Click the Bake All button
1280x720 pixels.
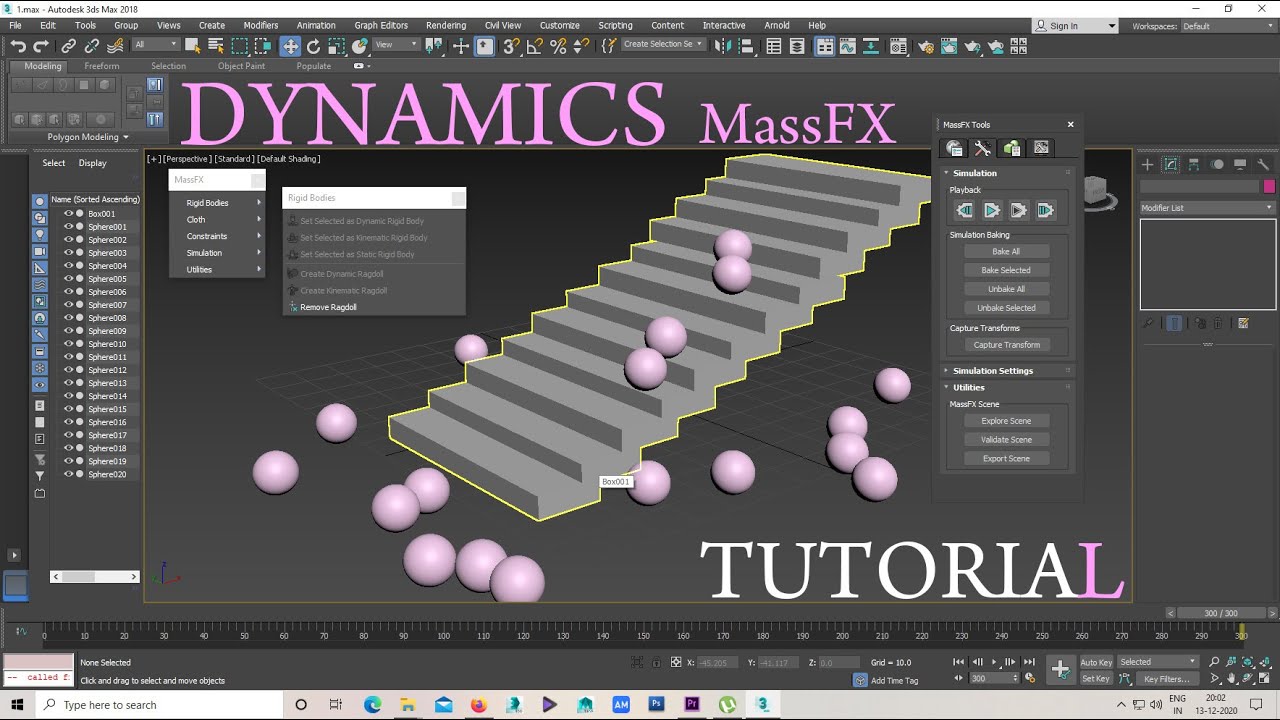tap(1006, 252)
